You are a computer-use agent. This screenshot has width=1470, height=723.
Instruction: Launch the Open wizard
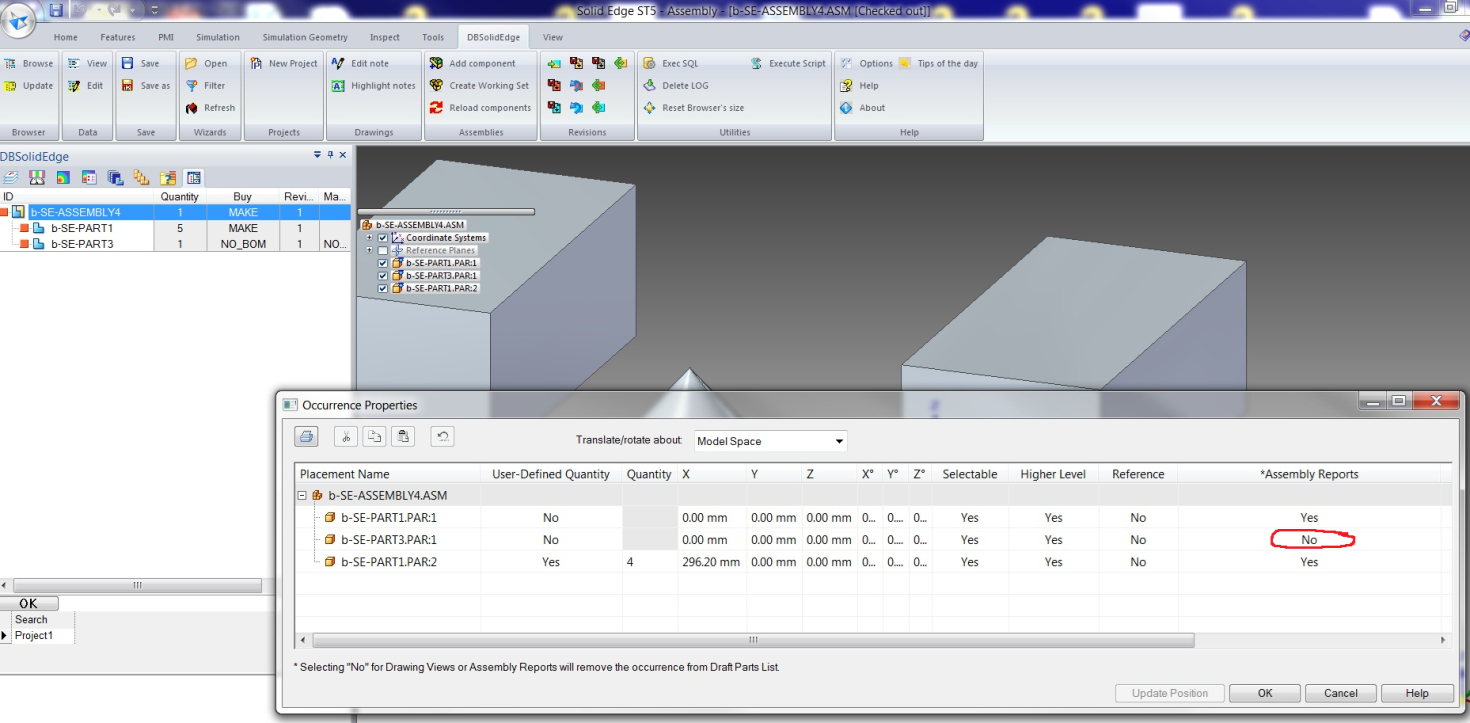[x=206, y=64]
